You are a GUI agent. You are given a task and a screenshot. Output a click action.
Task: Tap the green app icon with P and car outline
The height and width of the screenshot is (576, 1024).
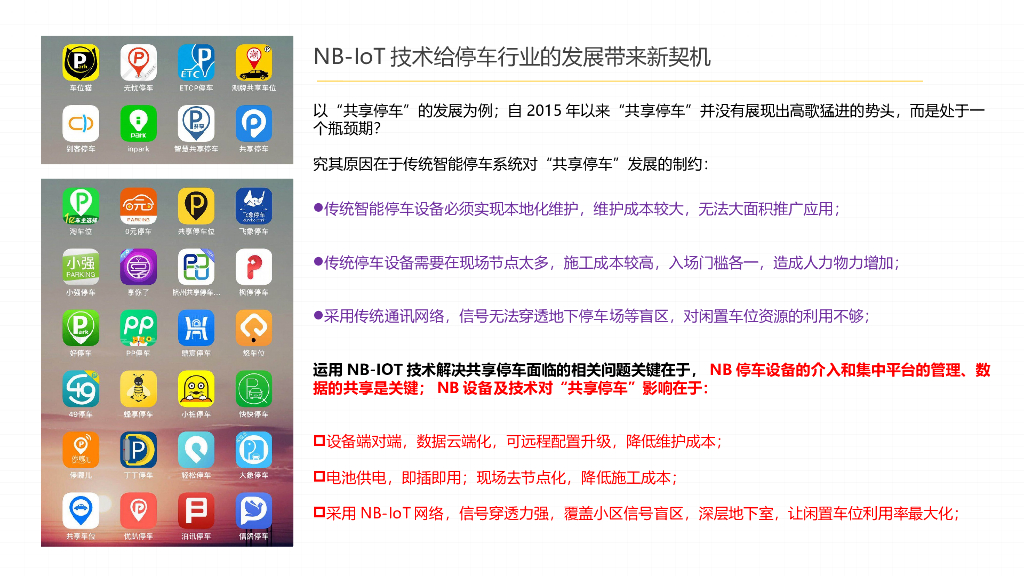pyautogui.click(x=254, y=389)
